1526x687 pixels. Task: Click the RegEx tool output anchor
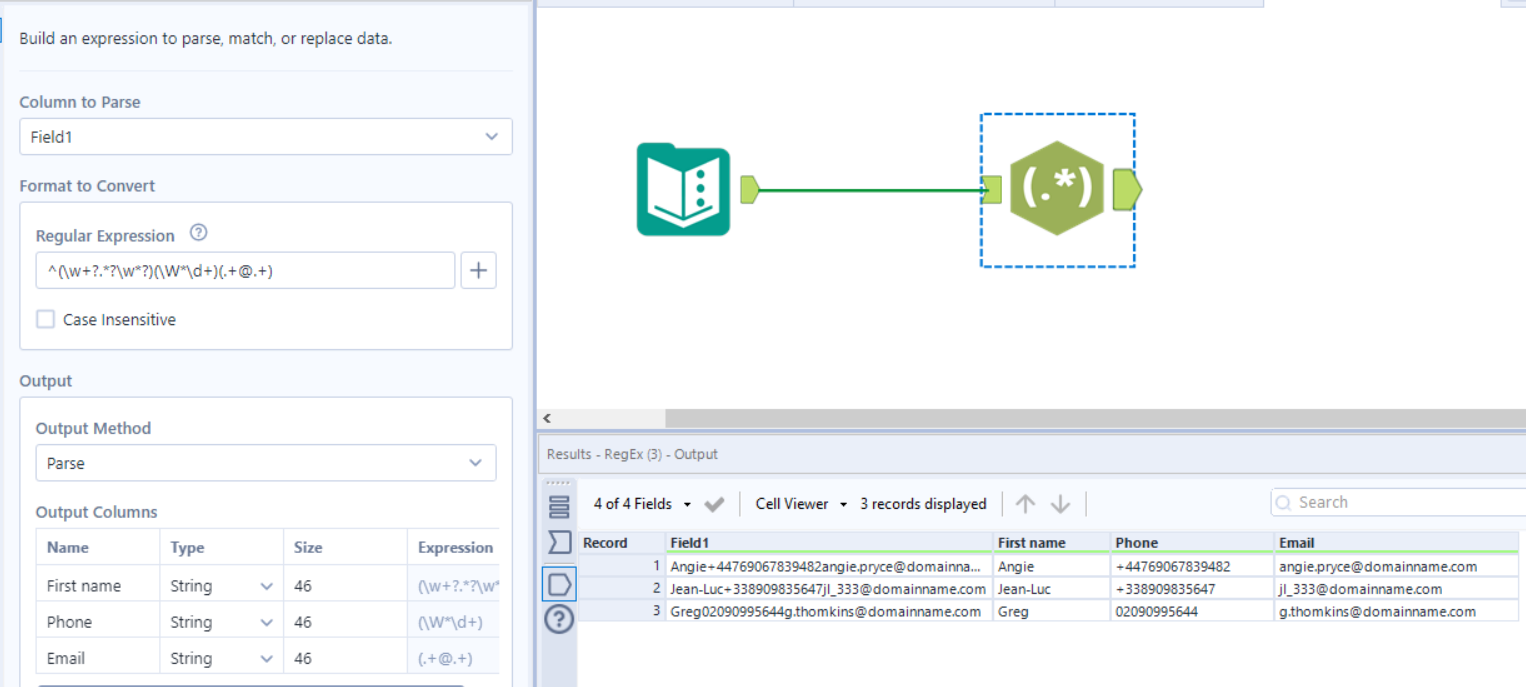[x=1126, y=189]
